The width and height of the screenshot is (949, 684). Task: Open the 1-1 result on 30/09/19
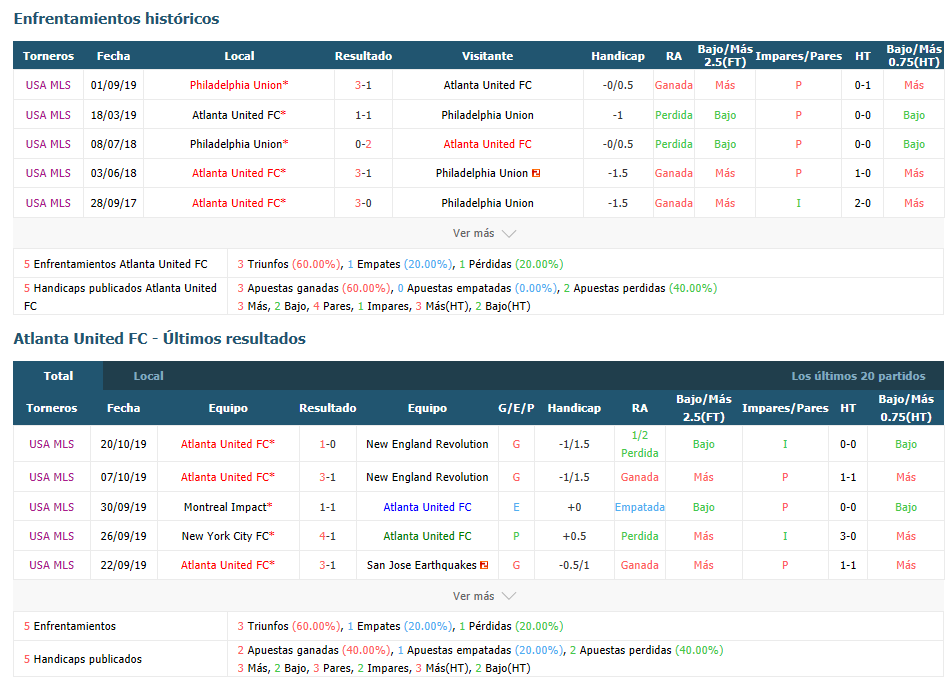[327, 507]
